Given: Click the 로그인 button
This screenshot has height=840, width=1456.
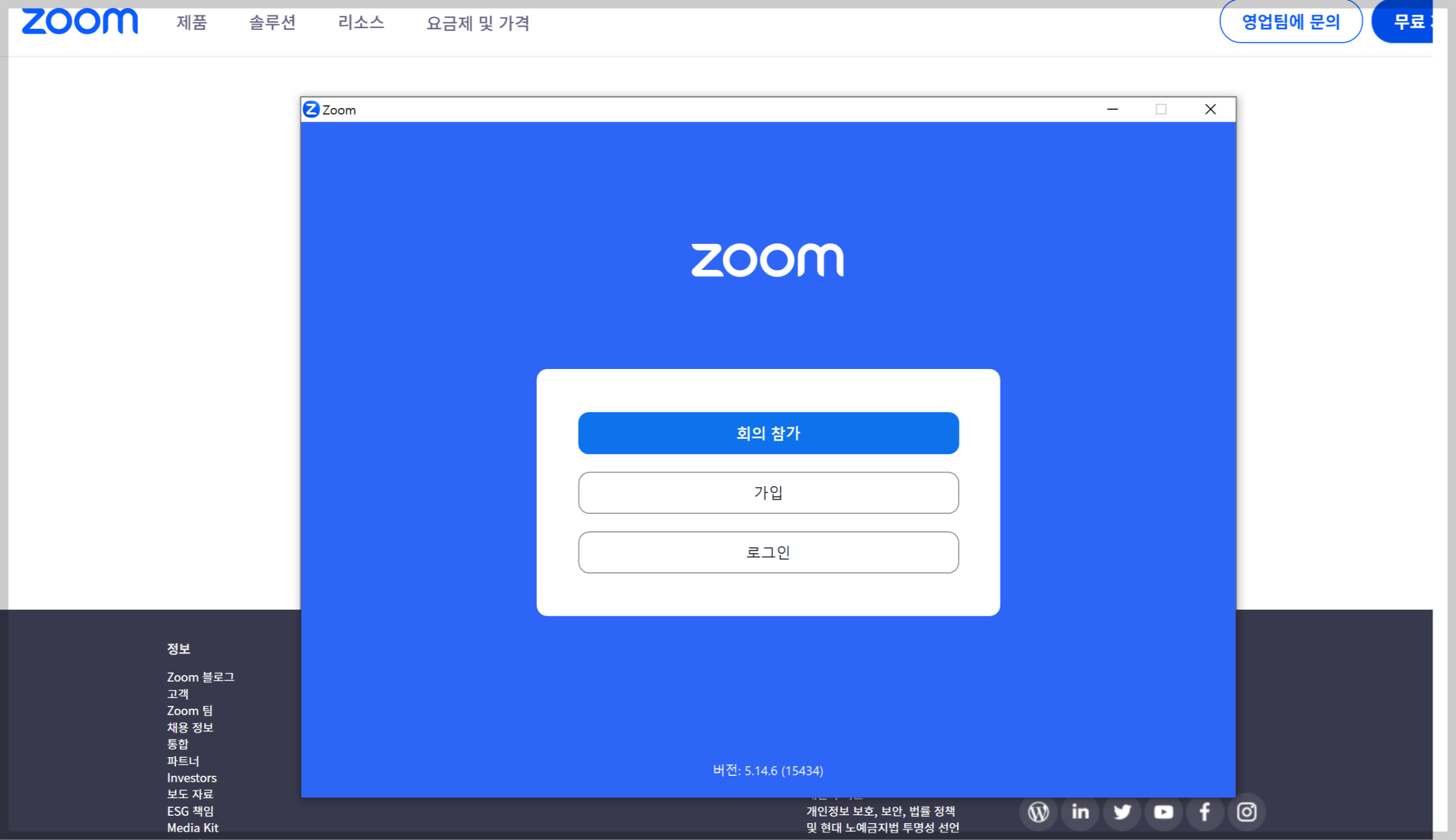Looking at the screenshot, I should click(x=769, y=552).
